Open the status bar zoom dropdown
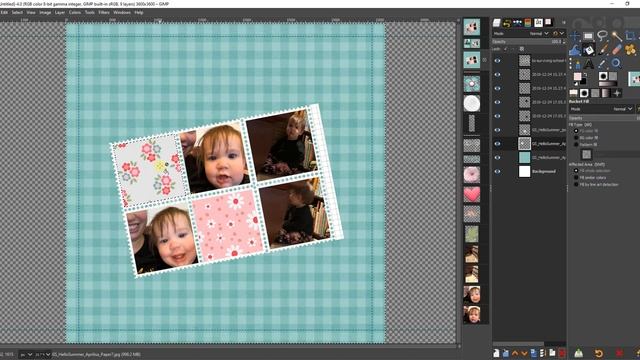Image resolution: width=640 pixels, height=360 pixels. [42, 355]
